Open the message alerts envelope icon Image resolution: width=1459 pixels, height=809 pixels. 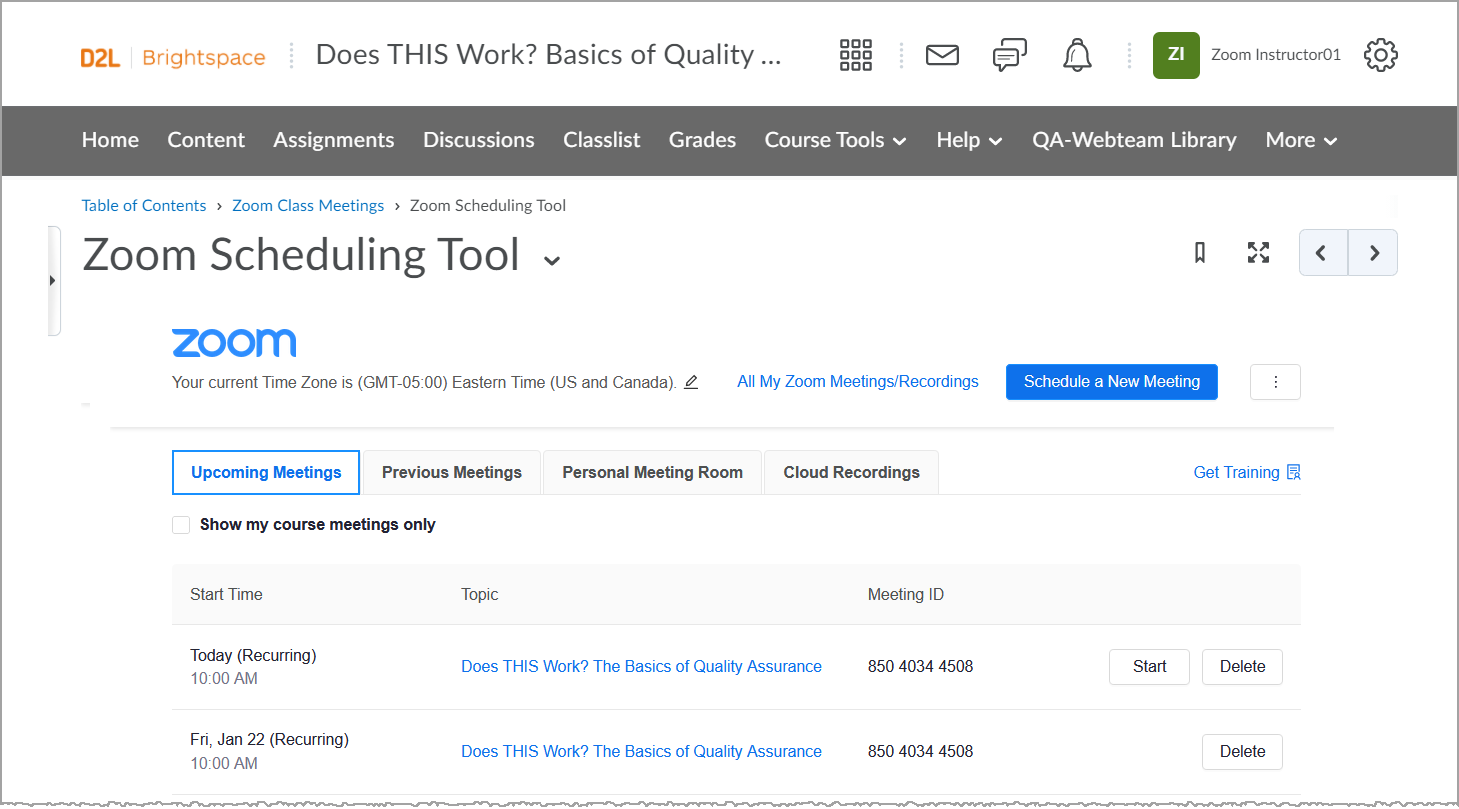point(942,55)
